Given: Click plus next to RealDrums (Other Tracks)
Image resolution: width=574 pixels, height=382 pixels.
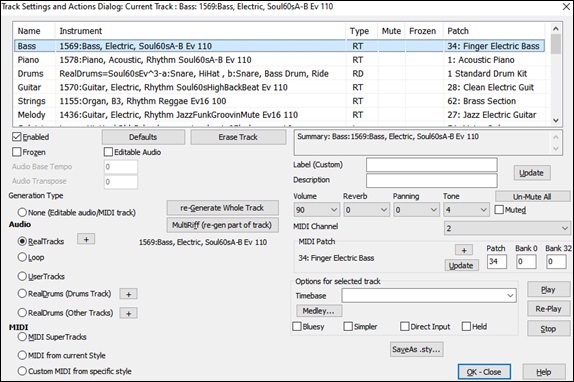Looking at the screenshot, I should [x=128, y=313].
